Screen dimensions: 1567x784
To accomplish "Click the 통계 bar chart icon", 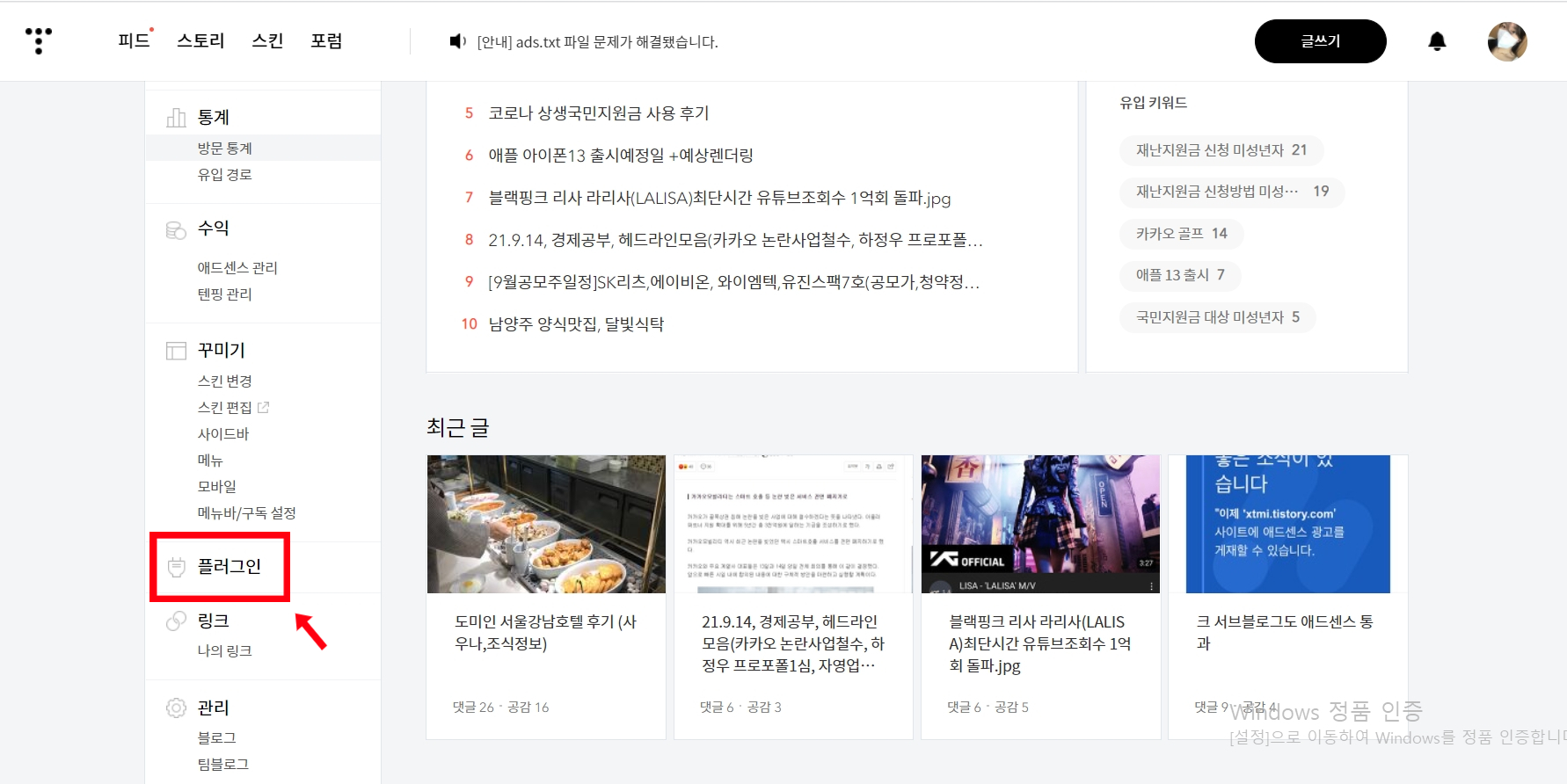I will pyautogui.click(x=176, y=118).
